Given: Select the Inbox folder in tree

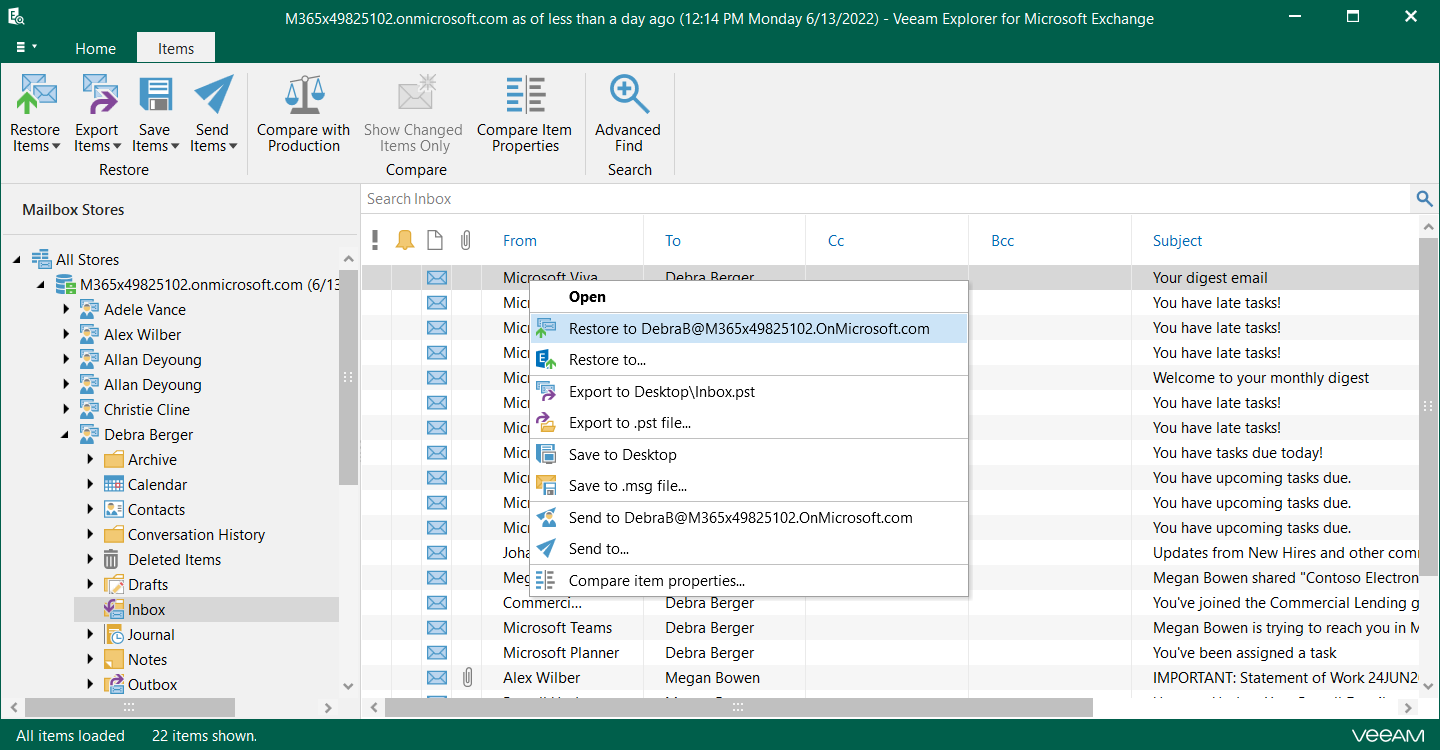Looking at the screenshot, I should pos(206,610).
